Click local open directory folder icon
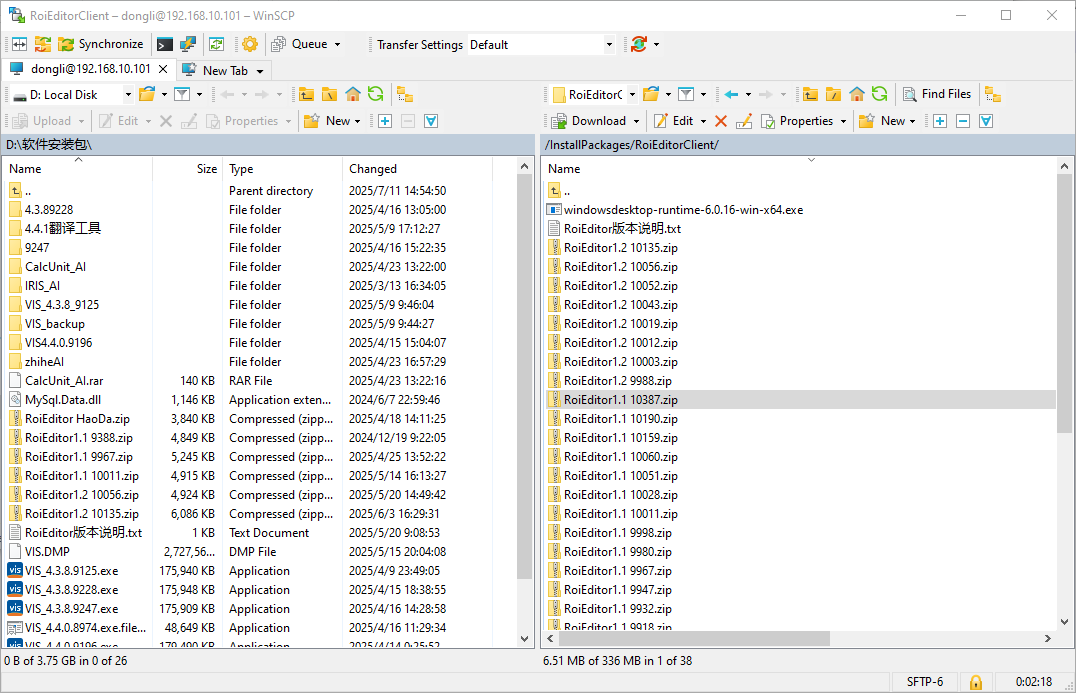This screenshot has height=693, width=1076. pyautogui.click(x=147, y=94)
